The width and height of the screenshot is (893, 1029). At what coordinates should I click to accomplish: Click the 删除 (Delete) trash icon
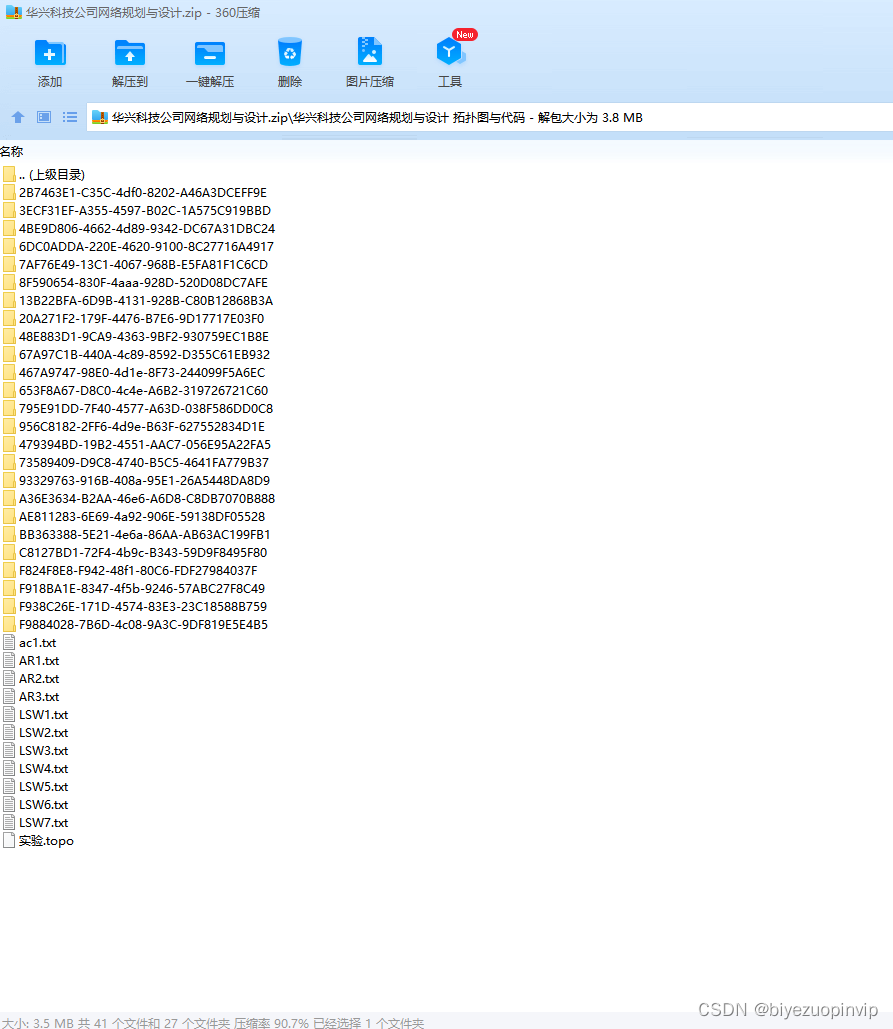(x=289, y=52)
